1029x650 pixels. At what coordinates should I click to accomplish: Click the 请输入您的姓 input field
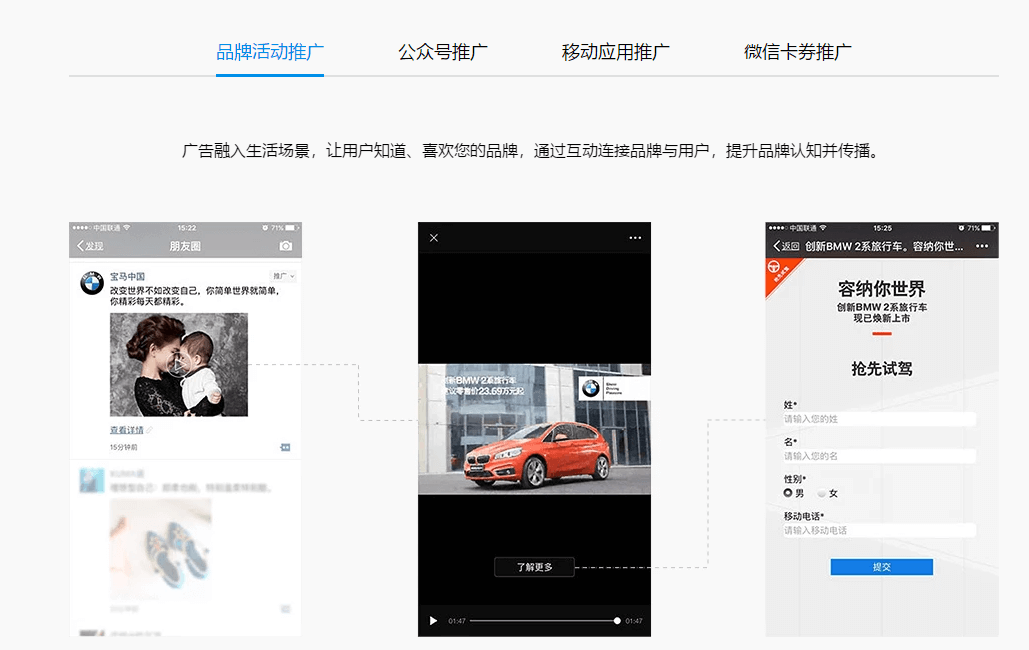[879, 419]
